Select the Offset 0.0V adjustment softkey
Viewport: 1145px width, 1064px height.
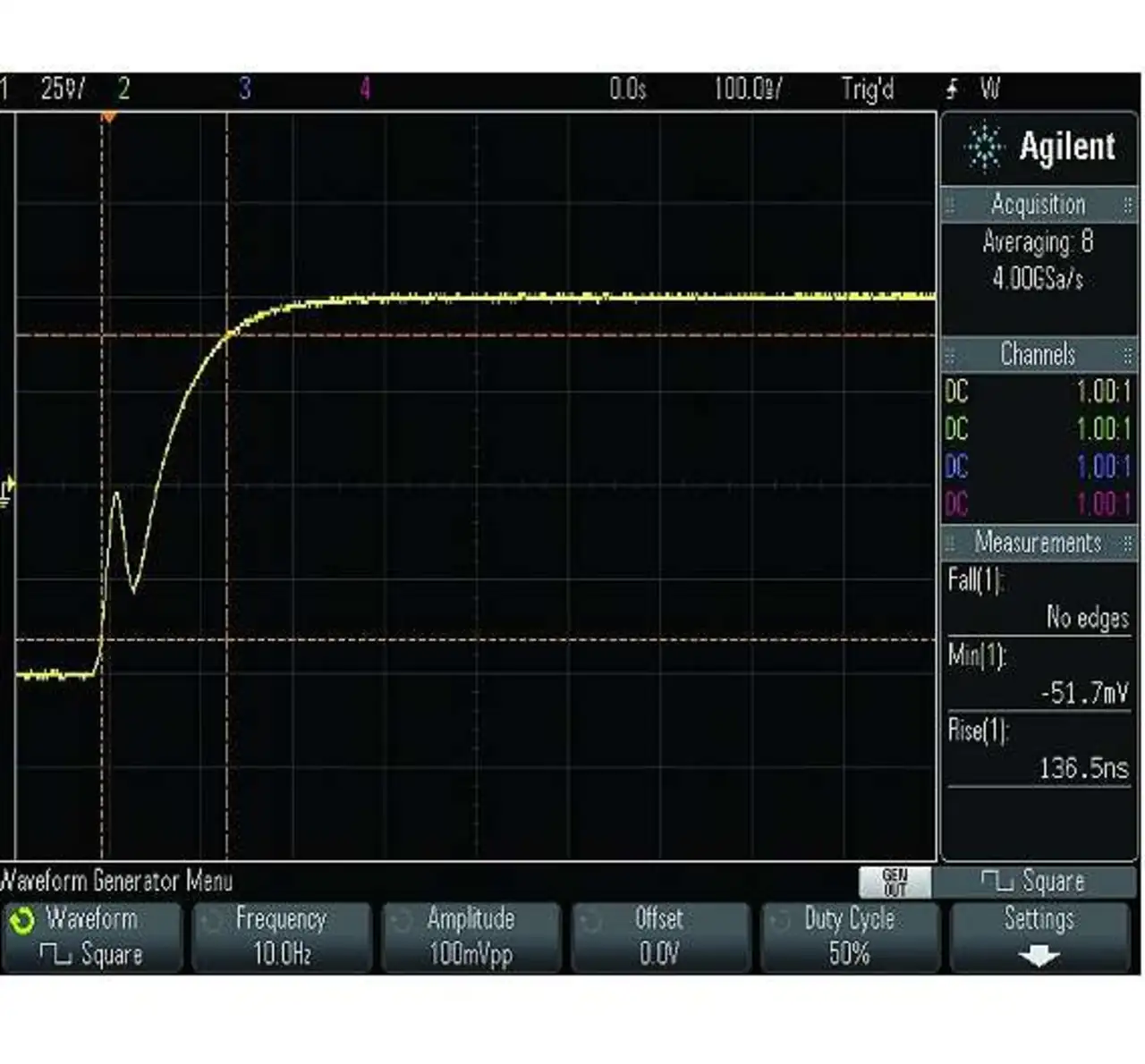point(659,937)
